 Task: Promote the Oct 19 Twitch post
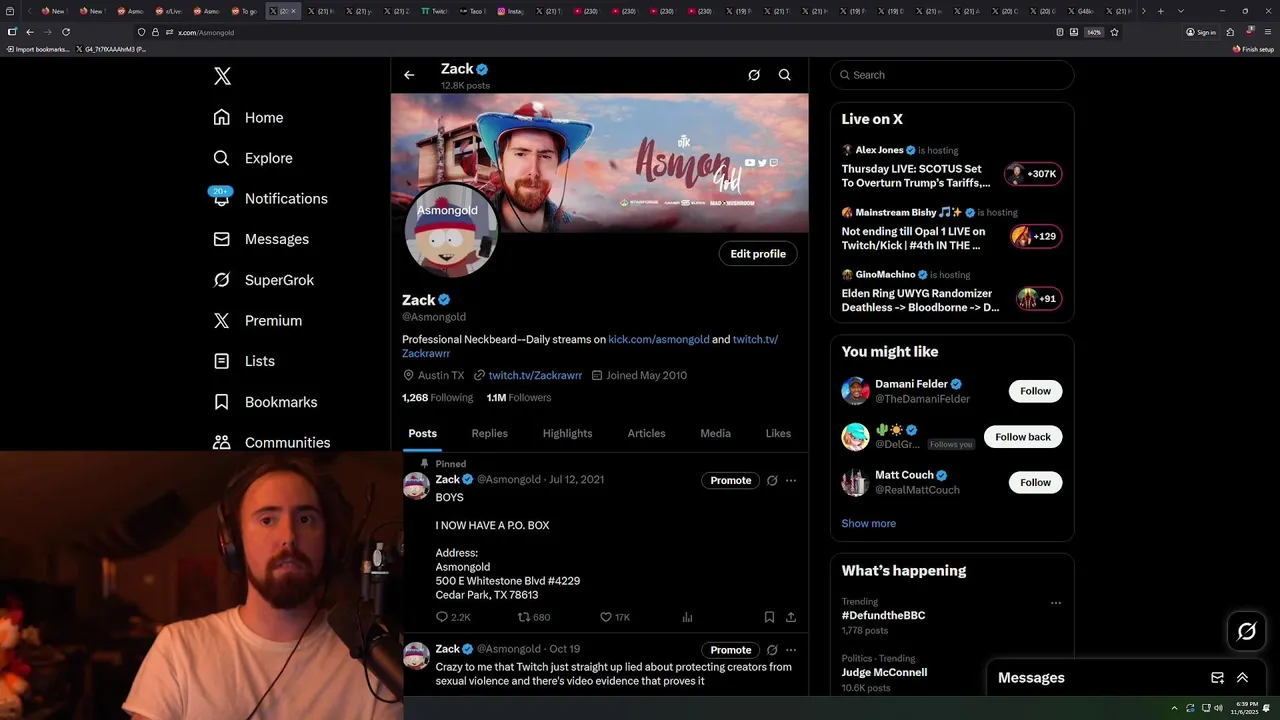pos(731,650)
